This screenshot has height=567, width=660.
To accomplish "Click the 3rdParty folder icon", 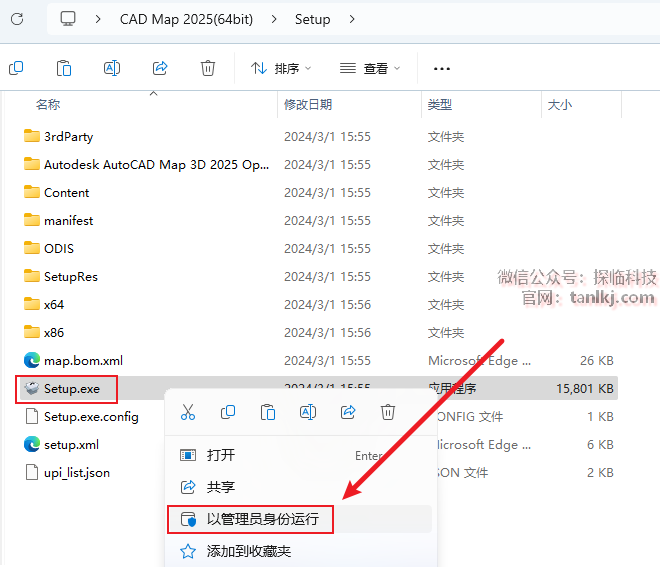I will click(32, 136).
